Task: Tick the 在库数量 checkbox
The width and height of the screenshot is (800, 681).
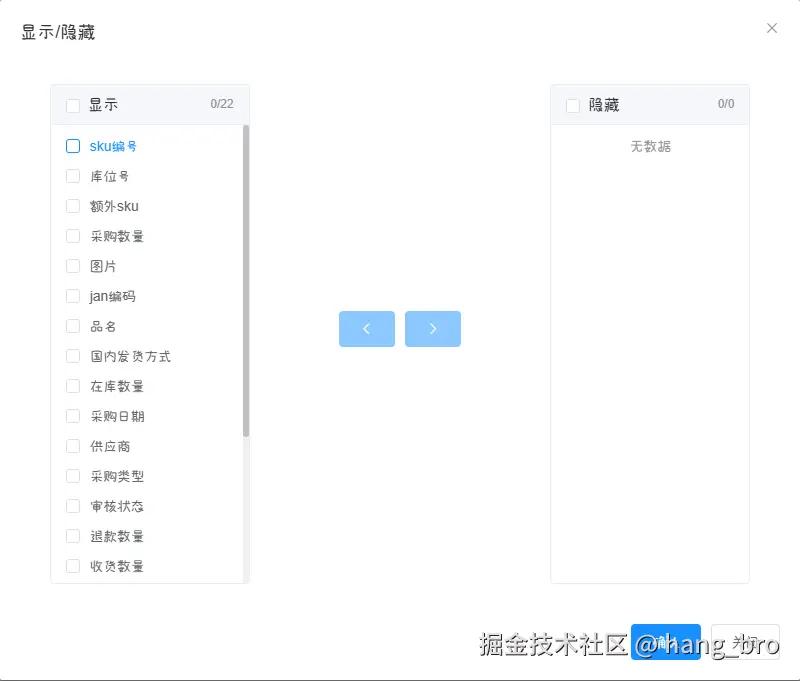Action: (x=73, y=386)
